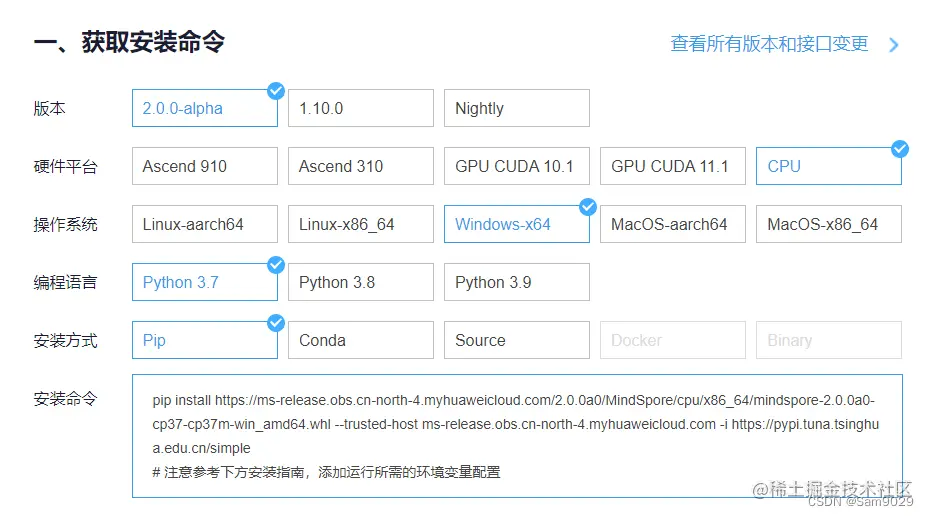Open 查看所有版本和接口变更 link

tap(769, 44)
